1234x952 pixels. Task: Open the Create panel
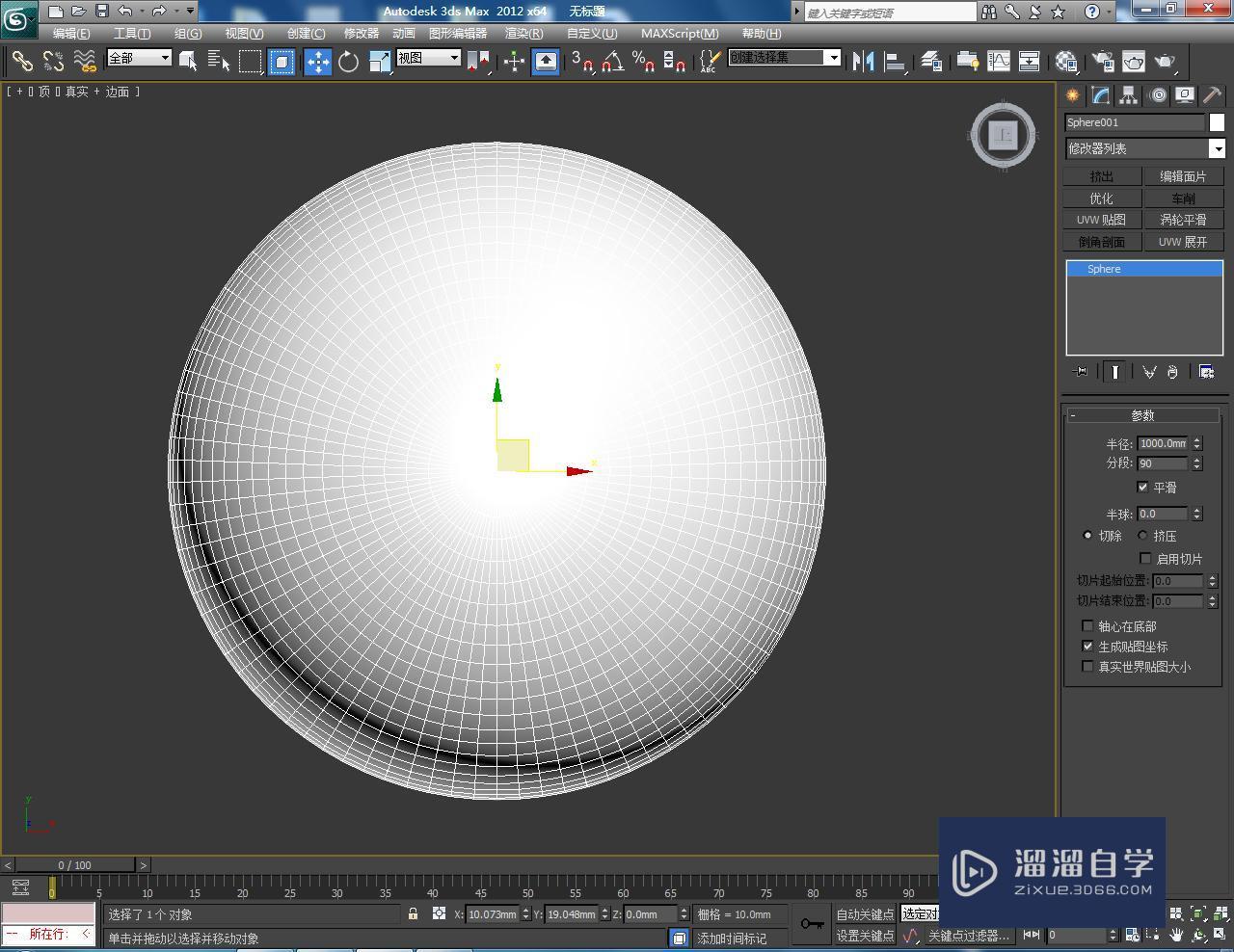(x=1072, y=94)
